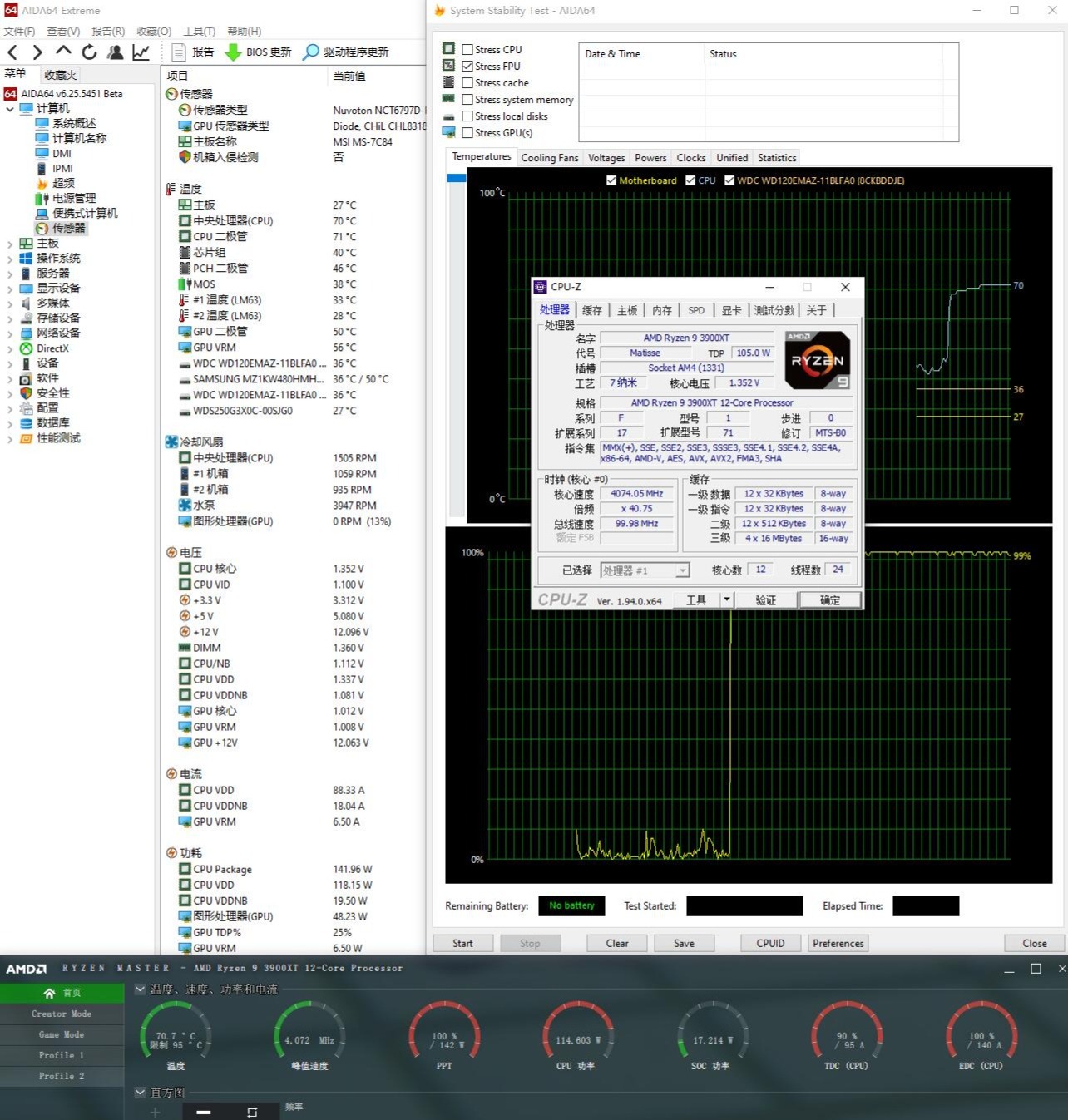Toggle the Motherboard graph checkbox

[x=611, y=180]
